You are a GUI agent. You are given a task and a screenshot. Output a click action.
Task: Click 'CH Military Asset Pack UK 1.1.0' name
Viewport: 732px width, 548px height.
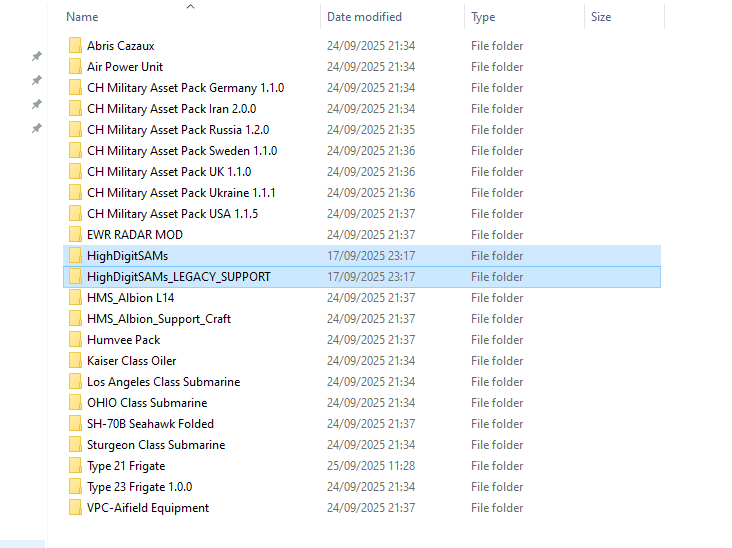point(169,172)
